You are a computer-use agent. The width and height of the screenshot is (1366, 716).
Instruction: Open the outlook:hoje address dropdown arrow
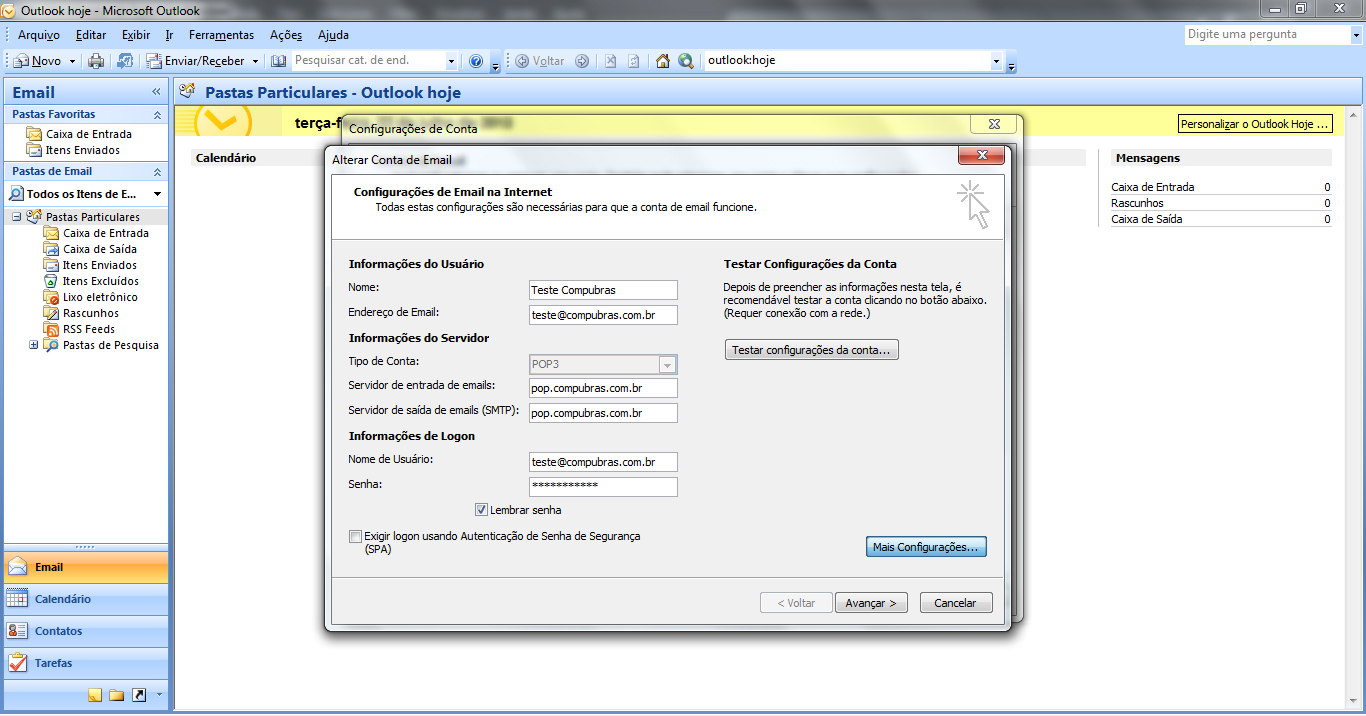tap(996, 61)
